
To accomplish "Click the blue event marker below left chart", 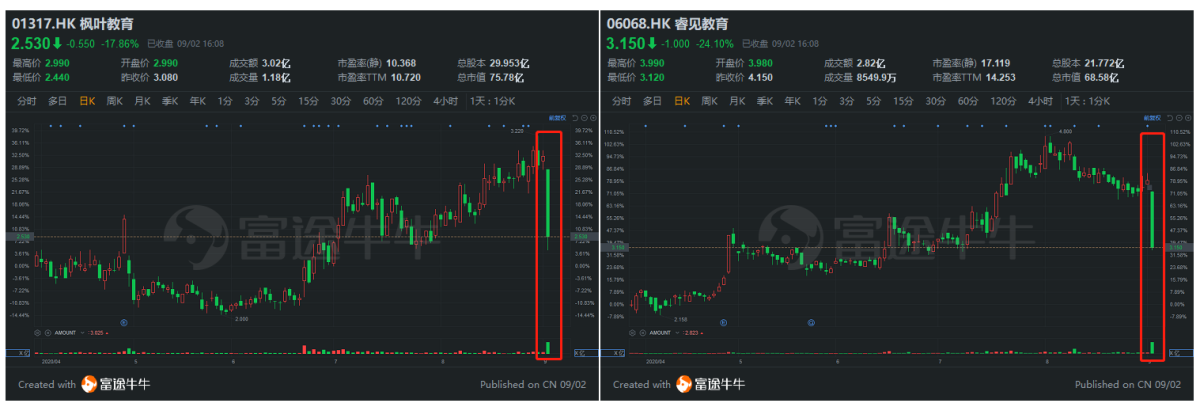I will tap(124, 323).
